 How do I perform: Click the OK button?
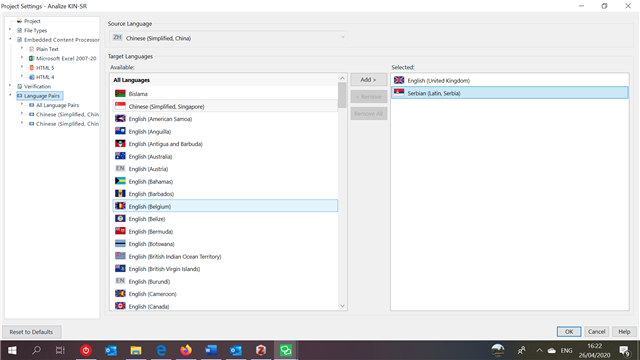pos(569,332)
